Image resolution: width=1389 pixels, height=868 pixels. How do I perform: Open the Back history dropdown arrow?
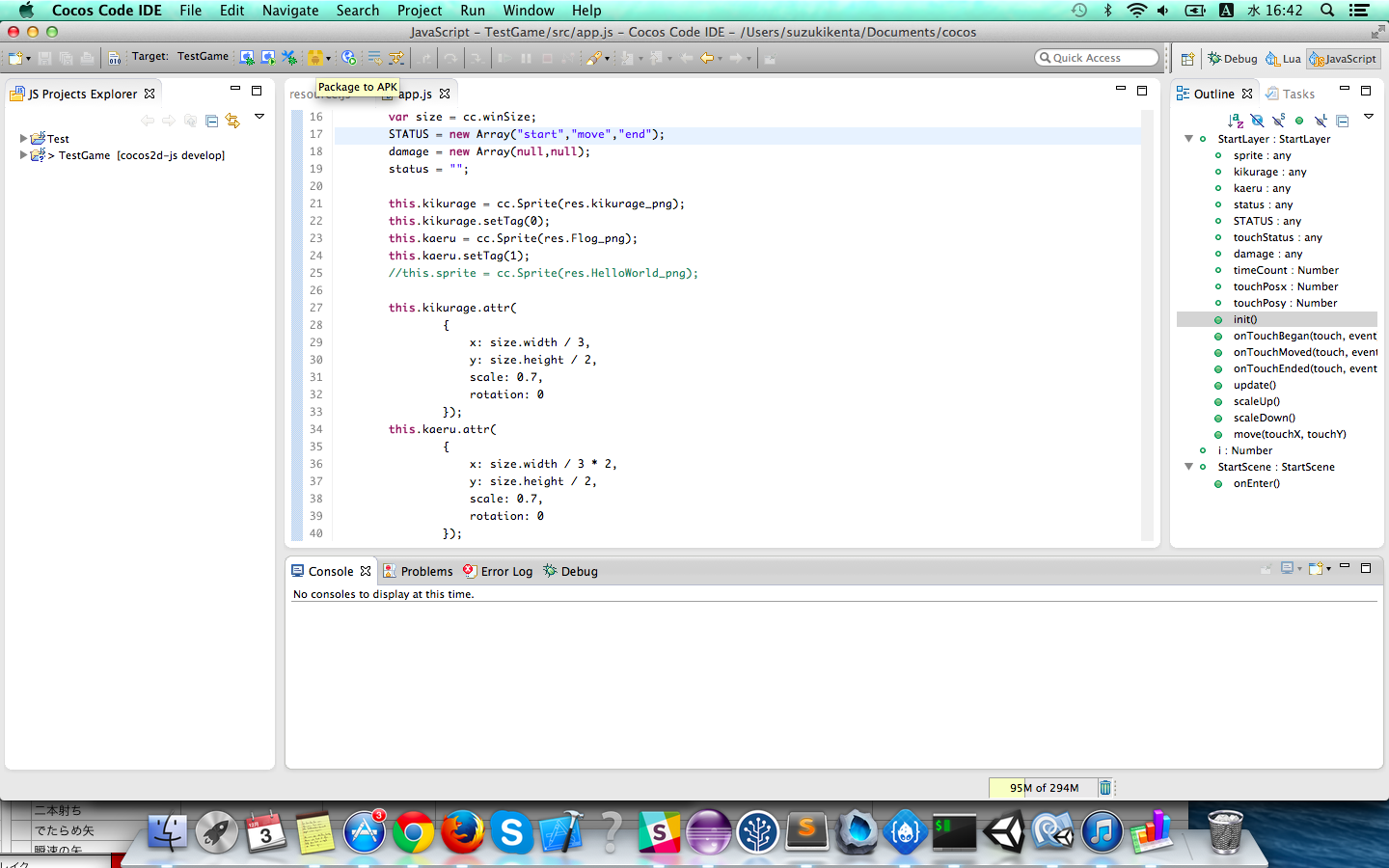[x=721, y=59]
